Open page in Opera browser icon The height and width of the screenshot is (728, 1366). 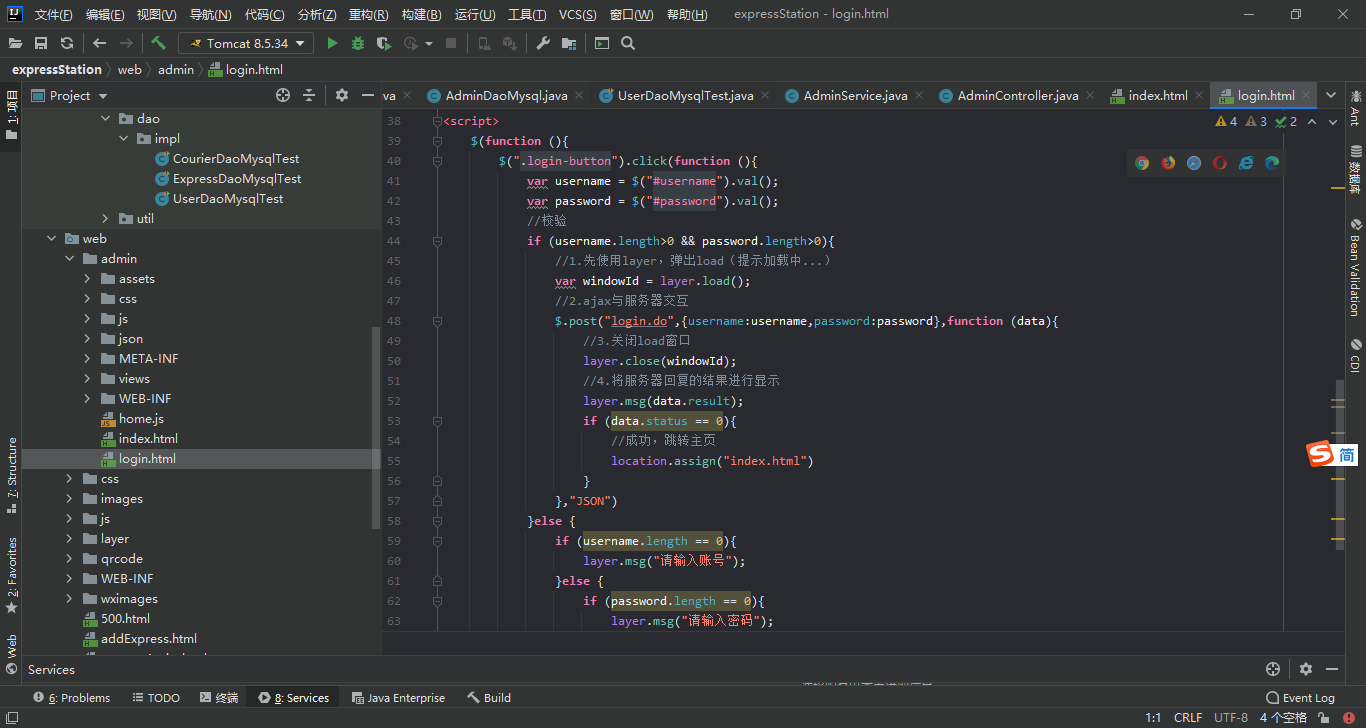click(1220, 163)
